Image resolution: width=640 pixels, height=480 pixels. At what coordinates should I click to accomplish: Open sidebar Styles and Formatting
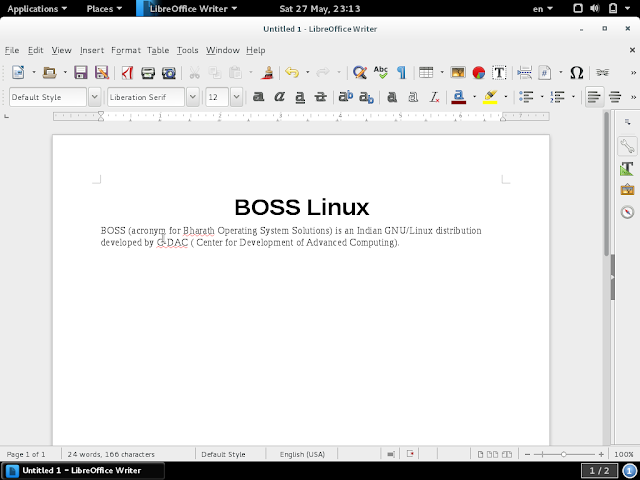(x=627, y=169)
